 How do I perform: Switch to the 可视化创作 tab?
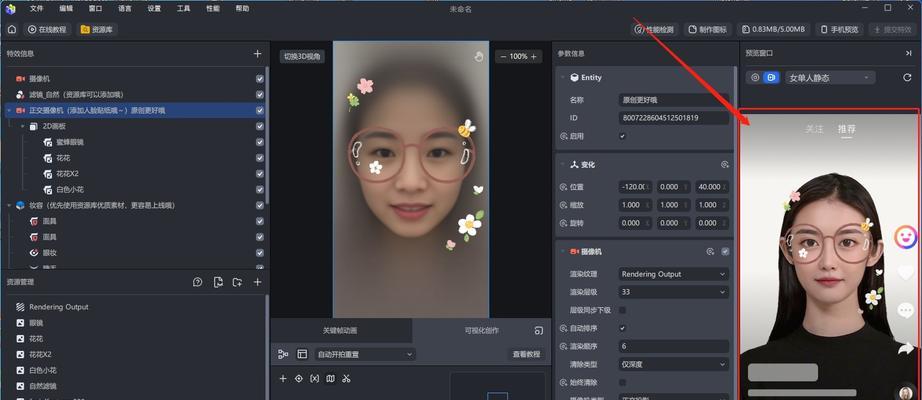[482, 330]
